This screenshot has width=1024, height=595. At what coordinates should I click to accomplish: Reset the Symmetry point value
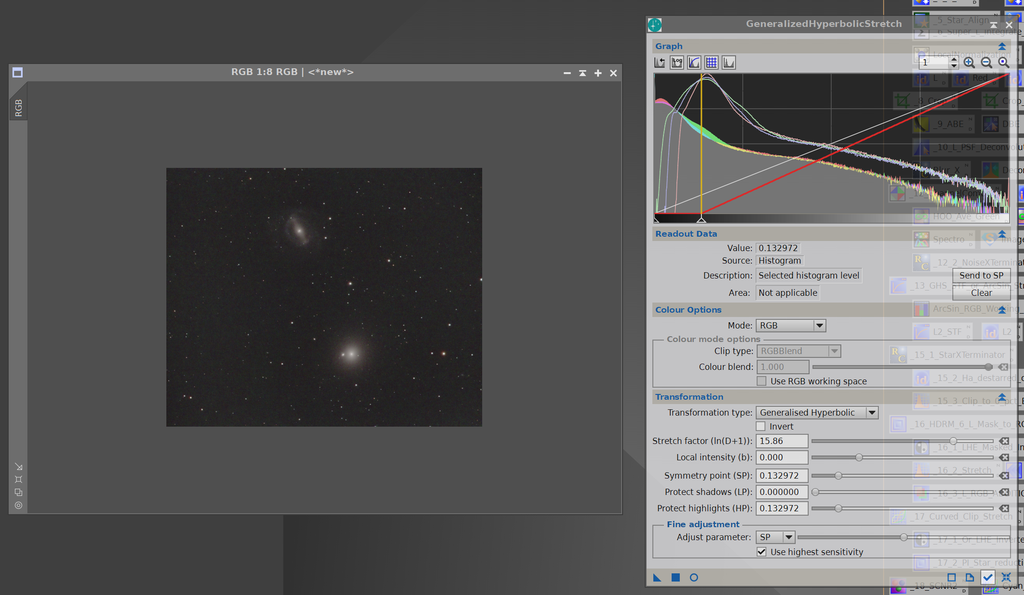[1004, 476]
